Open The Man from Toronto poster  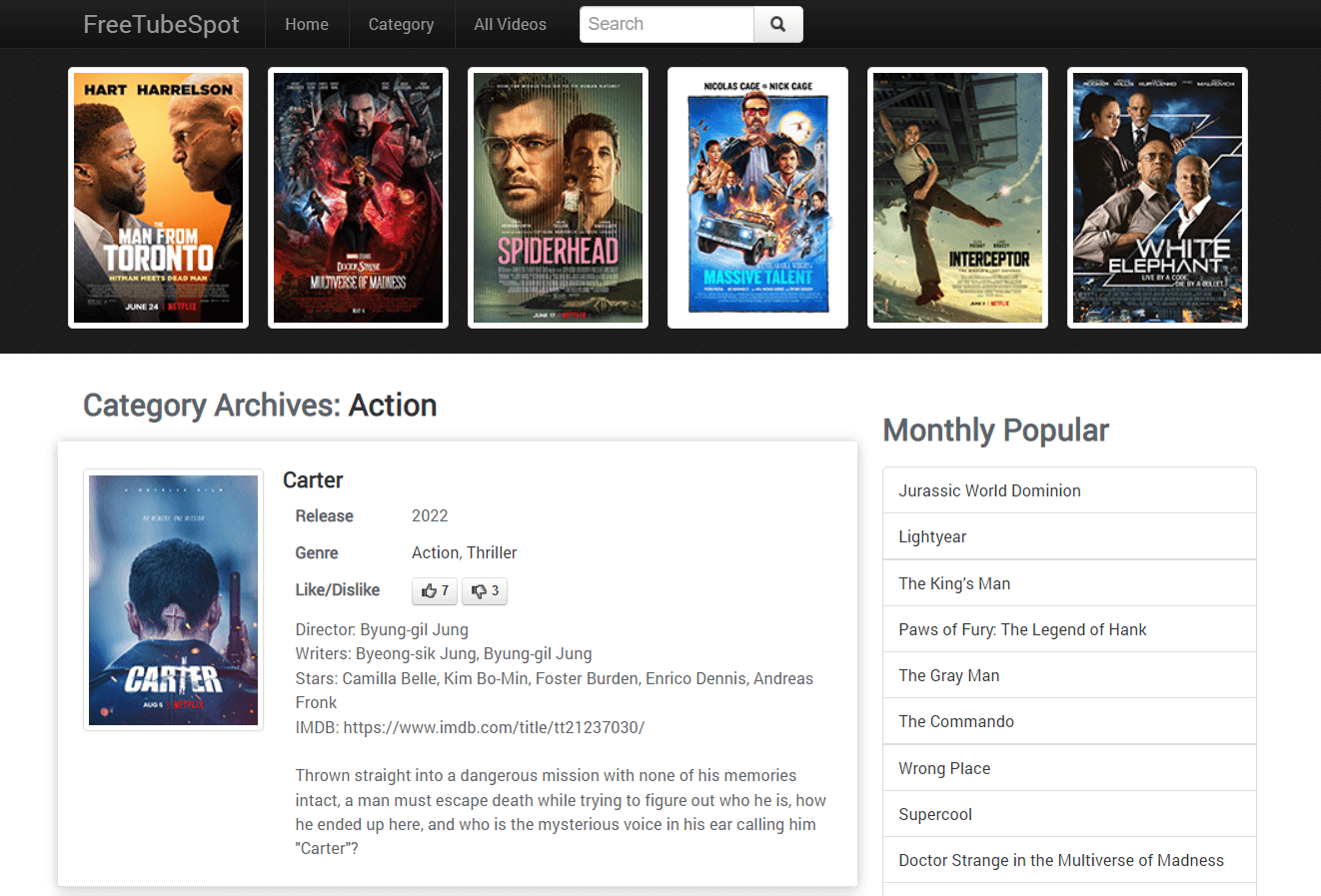click(x=158, y=198)
